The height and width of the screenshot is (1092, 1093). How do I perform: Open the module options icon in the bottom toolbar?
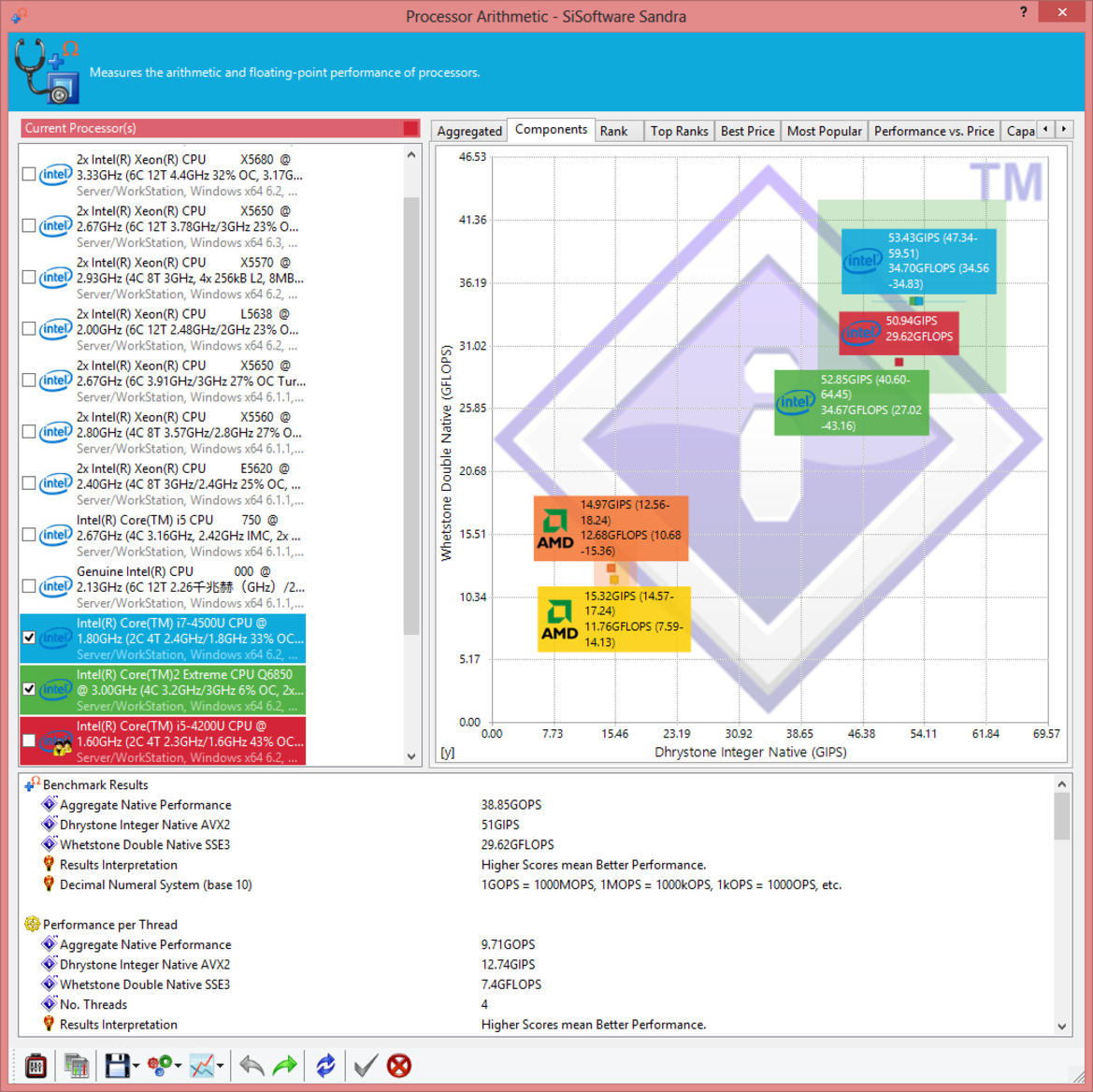(36, 1066)
